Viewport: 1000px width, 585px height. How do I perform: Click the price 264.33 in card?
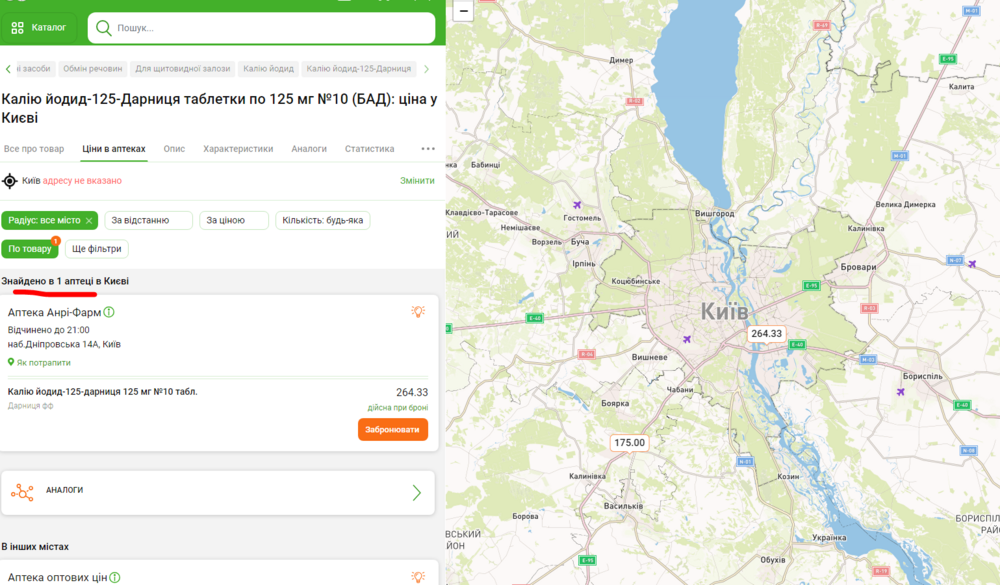pyautogui.click(x=412, y=392)
